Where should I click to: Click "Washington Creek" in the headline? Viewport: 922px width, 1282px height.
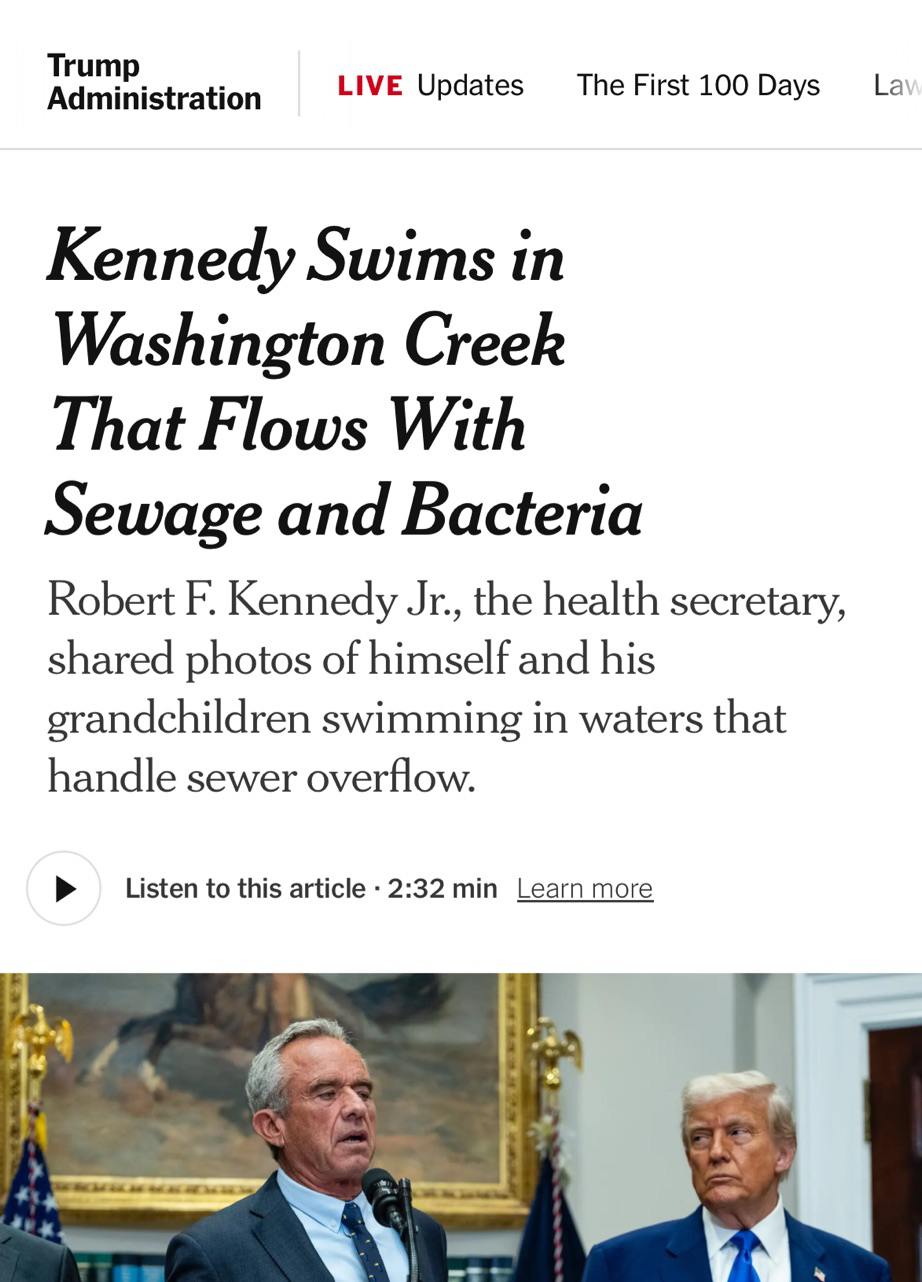coord(308,343)
